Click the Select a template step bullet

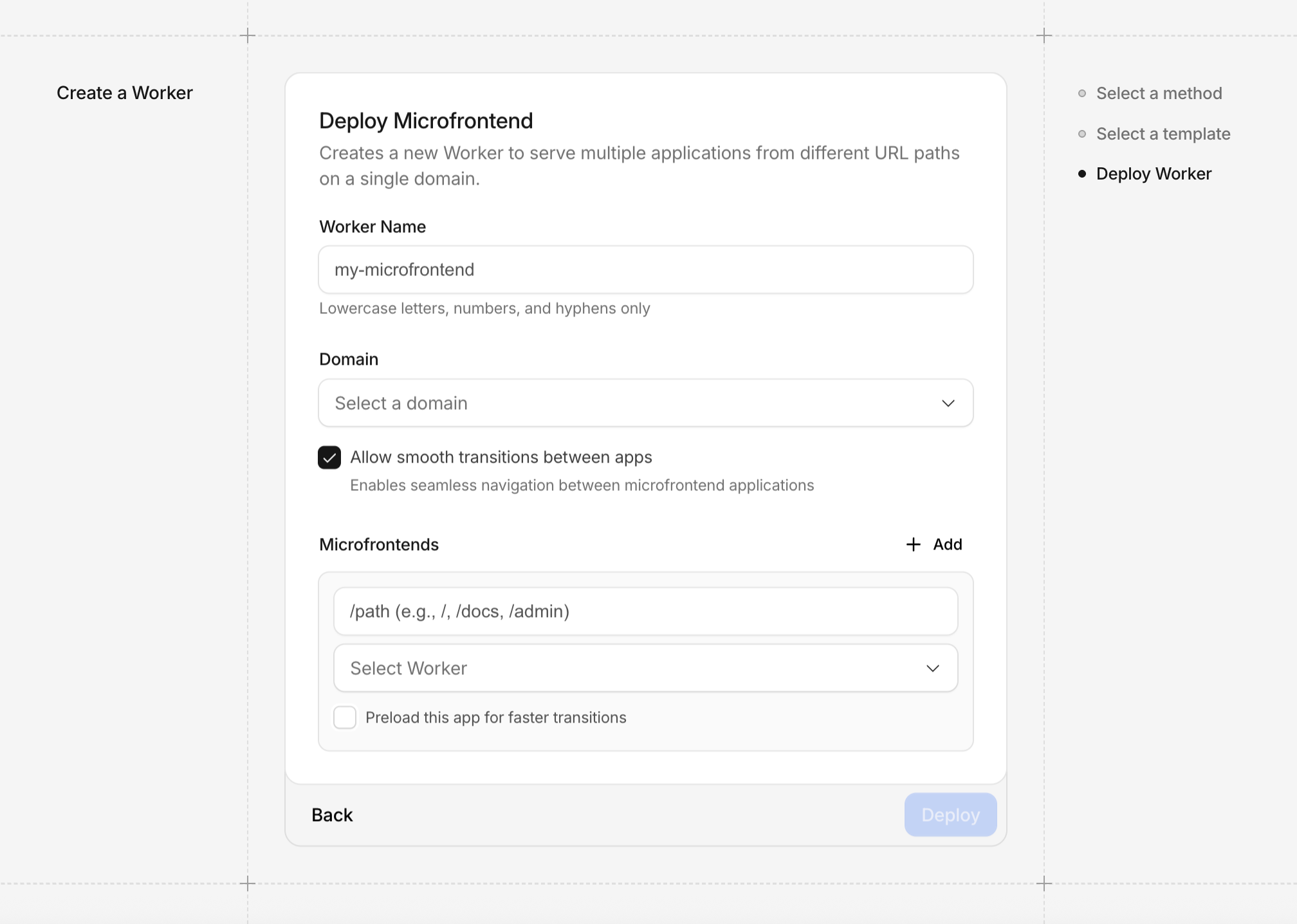pyautogui.click(x=1082, y=134)
